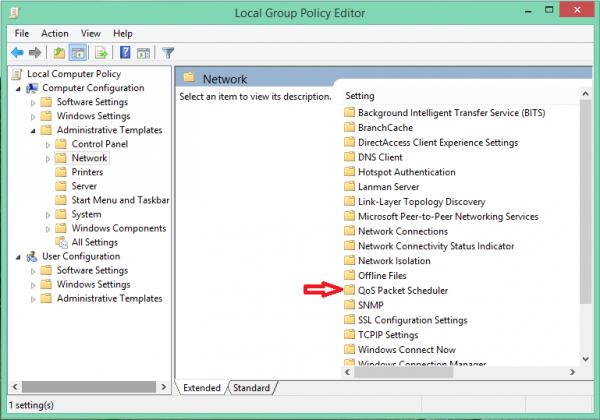Click the title bar application icon
Screen dimensions: 600x420
(x=15, y=13)
